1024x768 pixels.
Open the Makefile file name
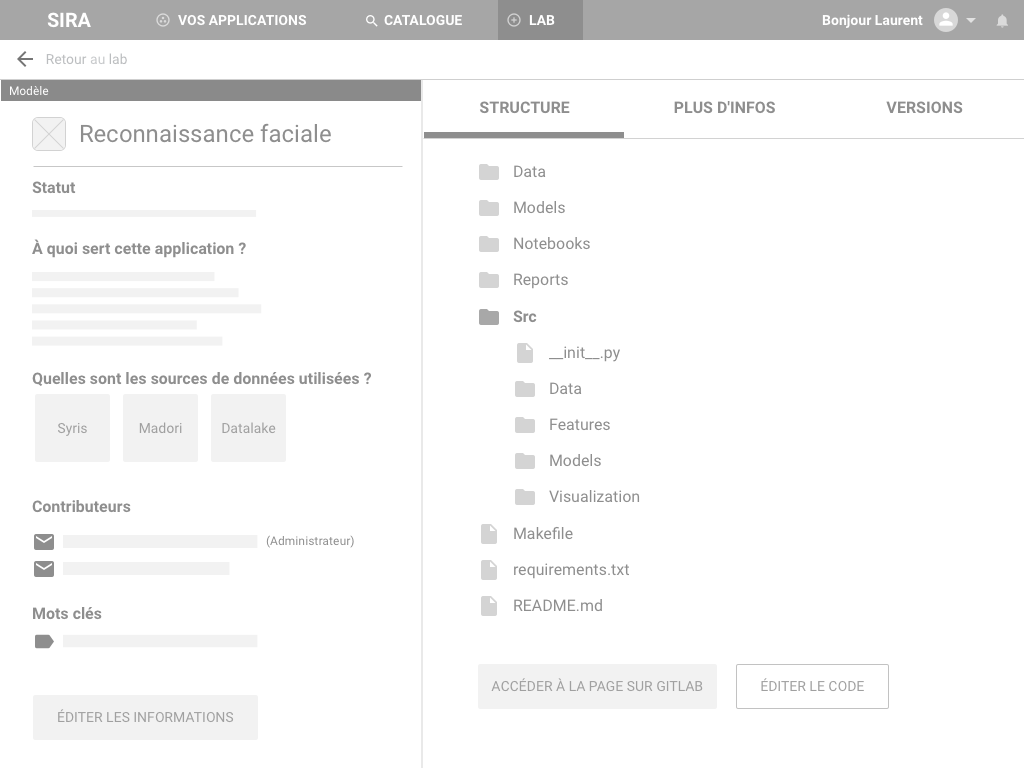tap(543, 534)
